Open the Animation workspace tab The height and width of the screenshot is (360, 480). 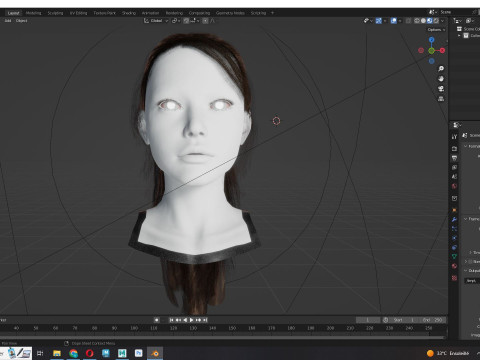(x=150, y=13)
